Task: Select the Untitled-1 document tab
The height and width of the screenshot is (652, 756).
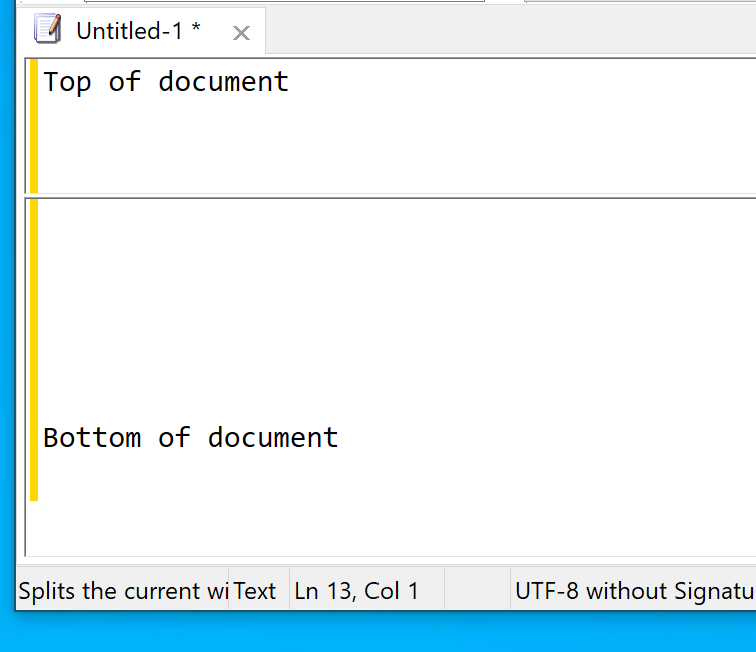Action: (x=141, y=31)
